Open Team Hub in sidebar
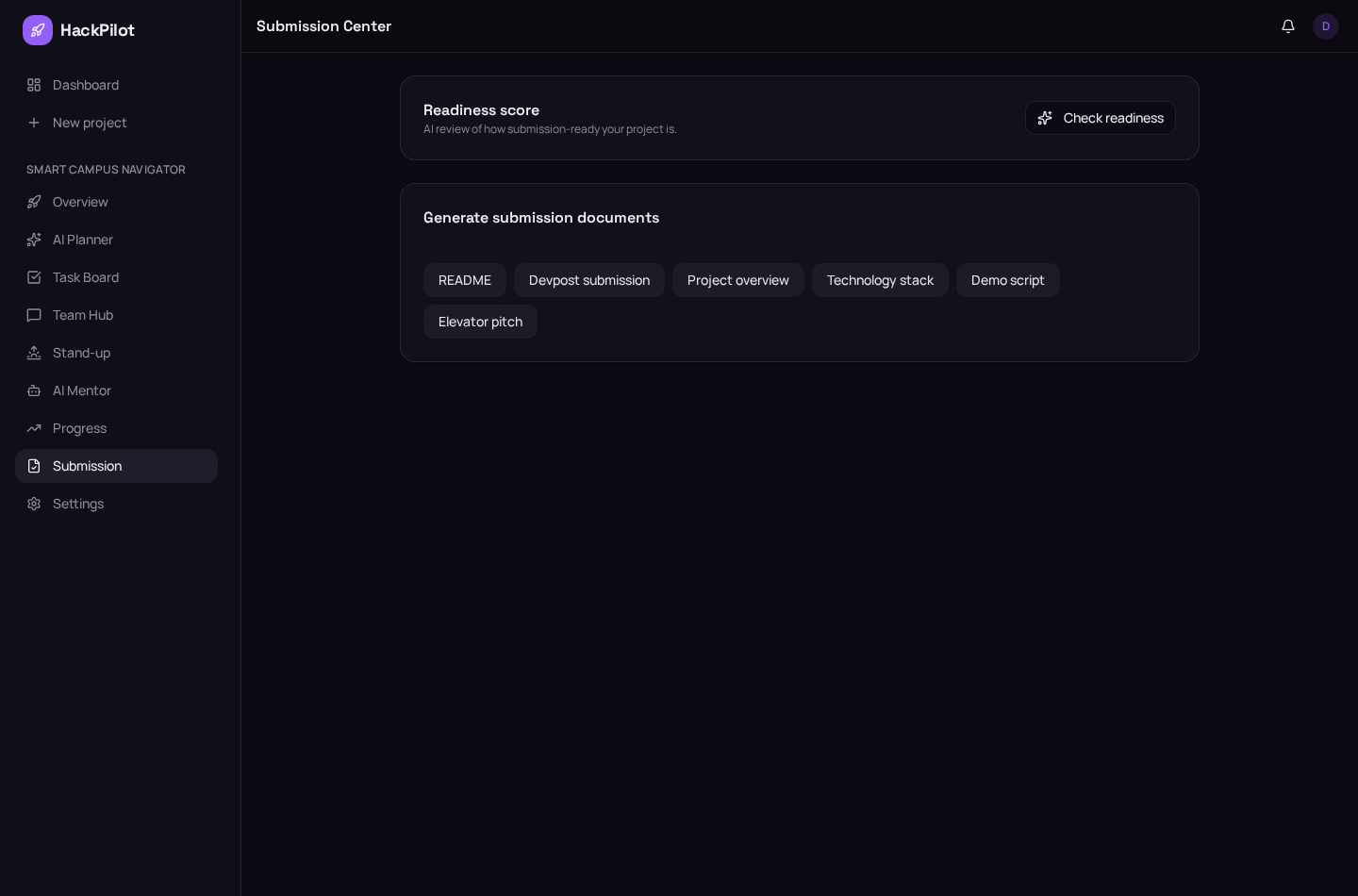 (x=116, y=315)
